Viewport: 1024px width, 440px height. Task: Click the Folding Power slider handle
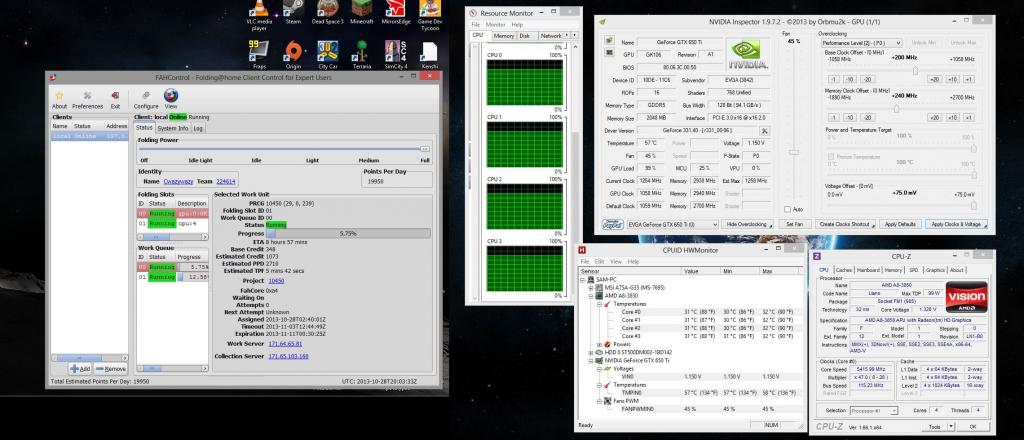point(424,149)
